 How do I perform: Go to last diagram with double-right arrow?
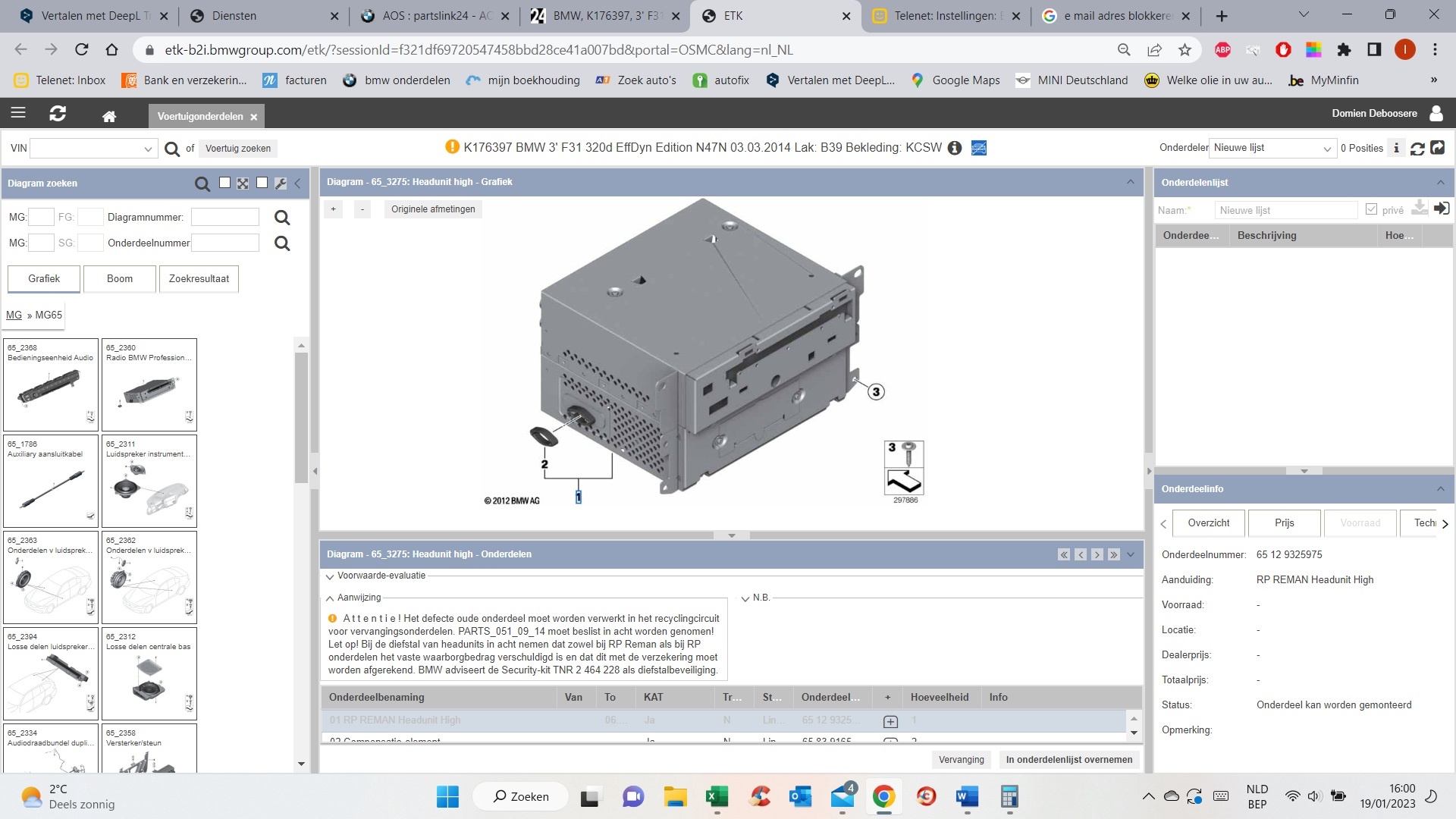point(1114,555)
